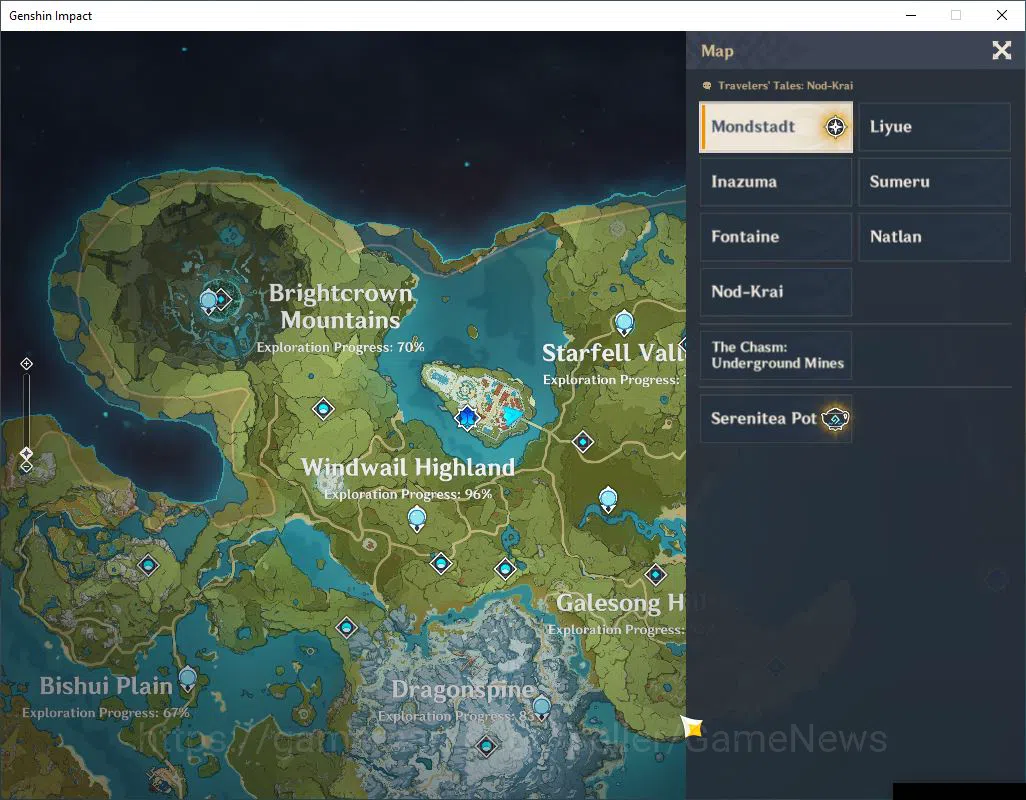Screen dimensions: 1026x800
Task: Select Statue of the Seven below Windwail Highland label
Action: pos(417,519)
